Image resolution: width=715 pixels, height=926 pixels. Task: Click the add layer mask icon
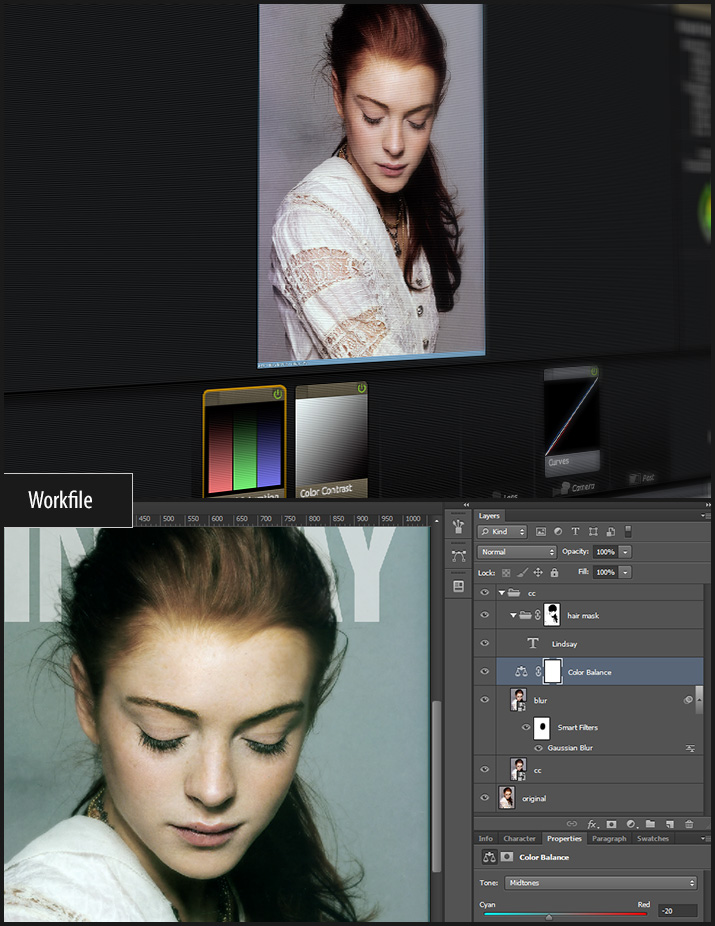click(x=611, y=824)
